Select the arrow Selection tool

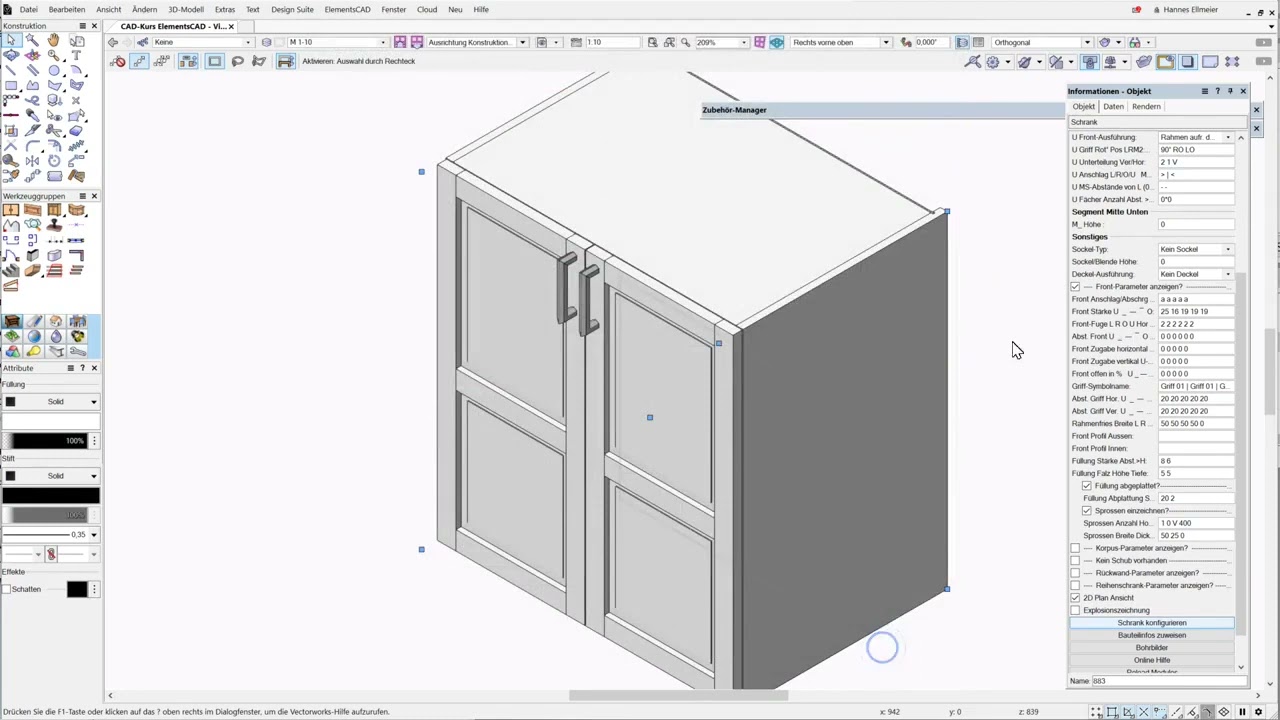tap(11, 40)
